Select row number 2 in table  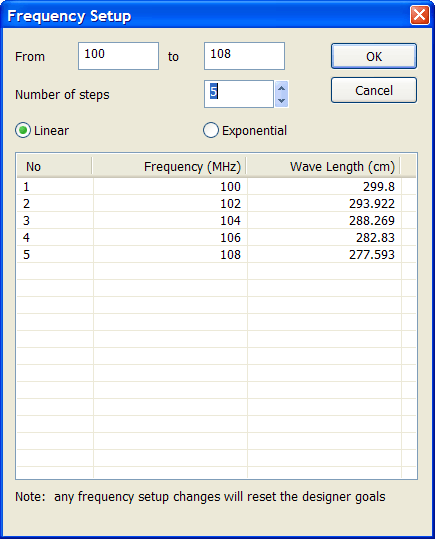tap(26, 204)
